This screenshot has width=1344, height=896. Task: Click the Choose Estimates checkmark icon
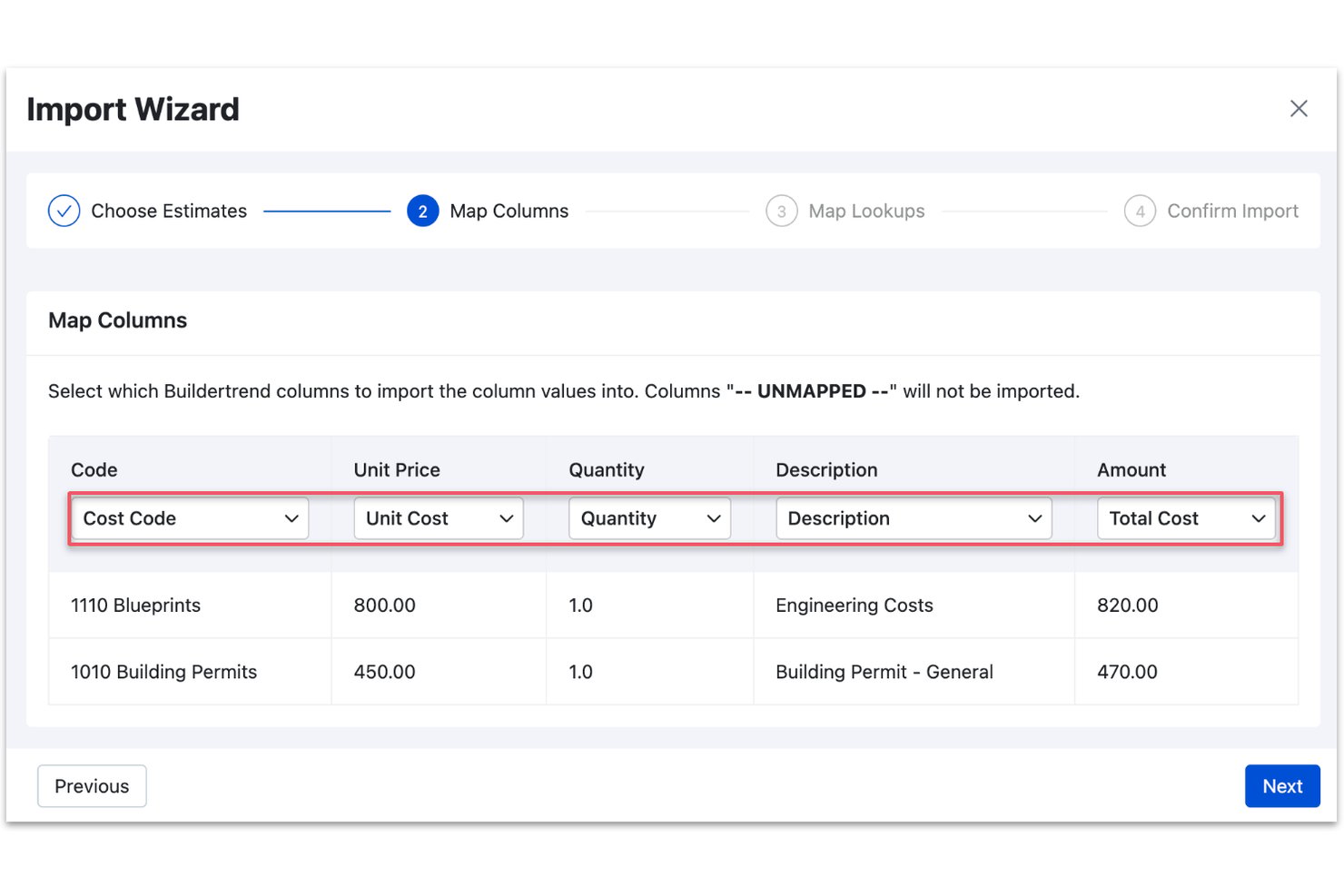point(64,211)
